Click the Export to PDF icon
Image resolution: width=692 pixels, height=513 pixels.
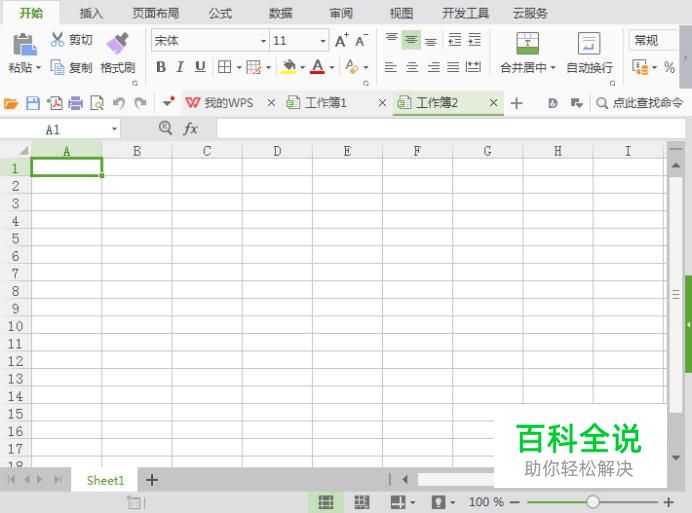point(55,103)
